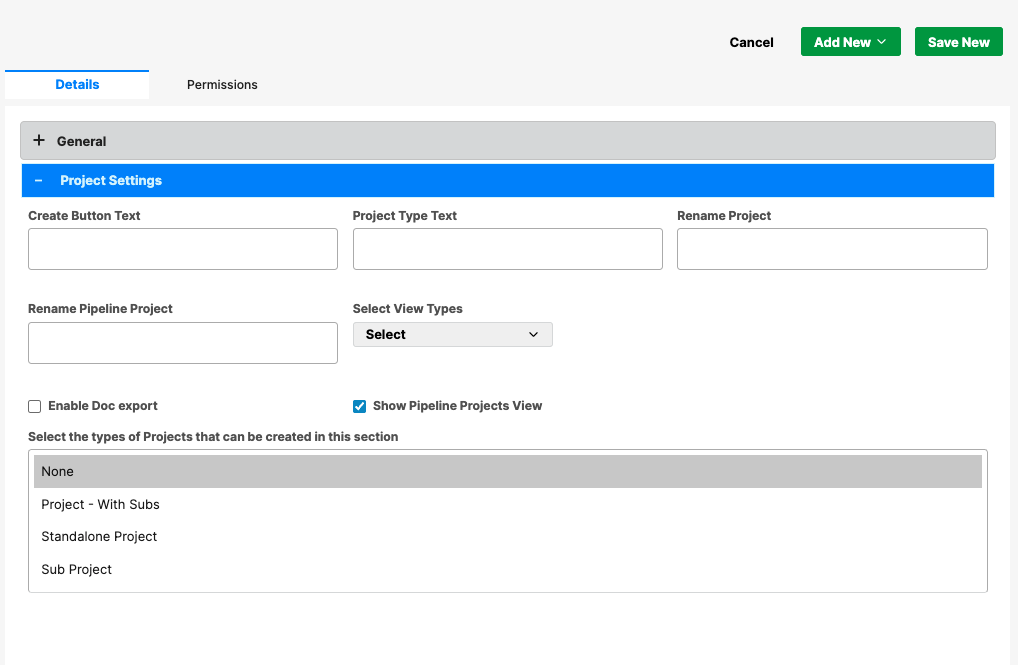Select Standalone Project in the list

(508, 536)
